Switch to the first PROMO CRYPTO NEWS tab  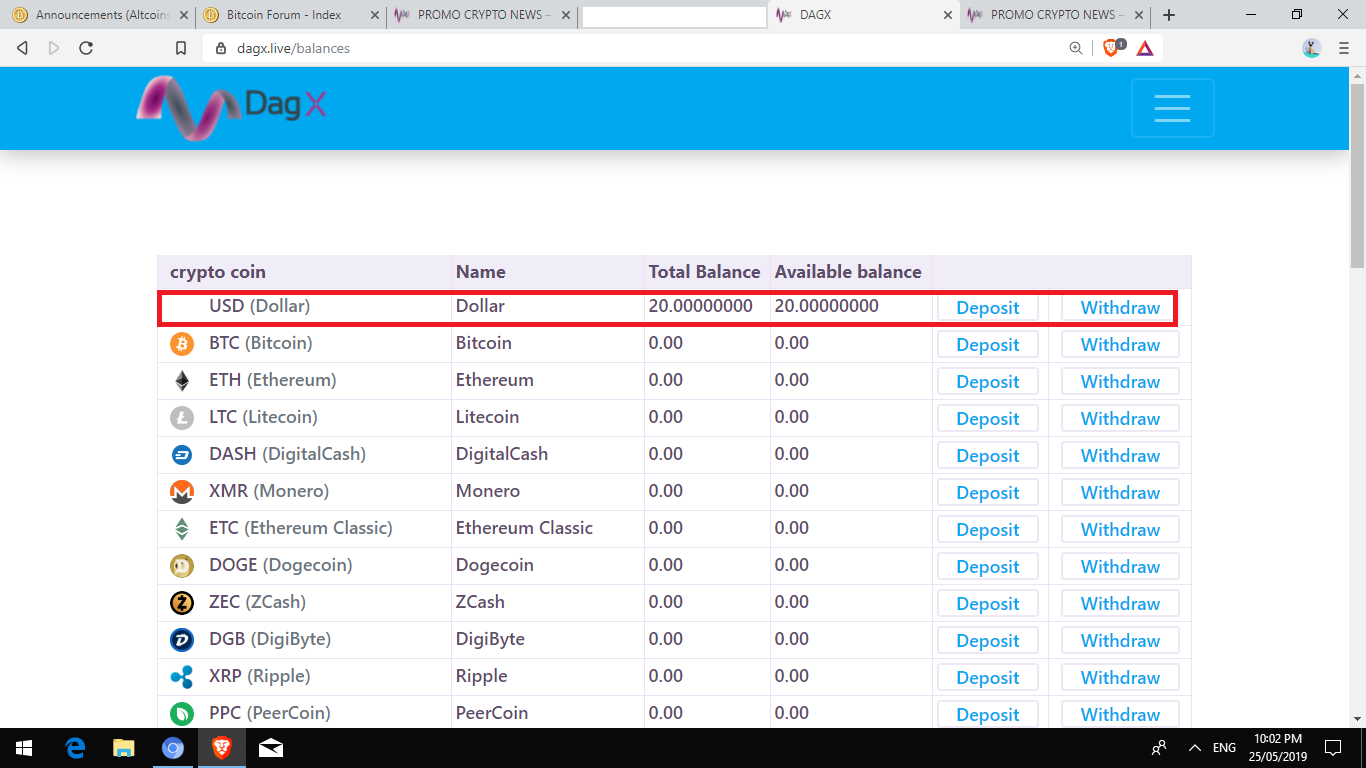481,15
